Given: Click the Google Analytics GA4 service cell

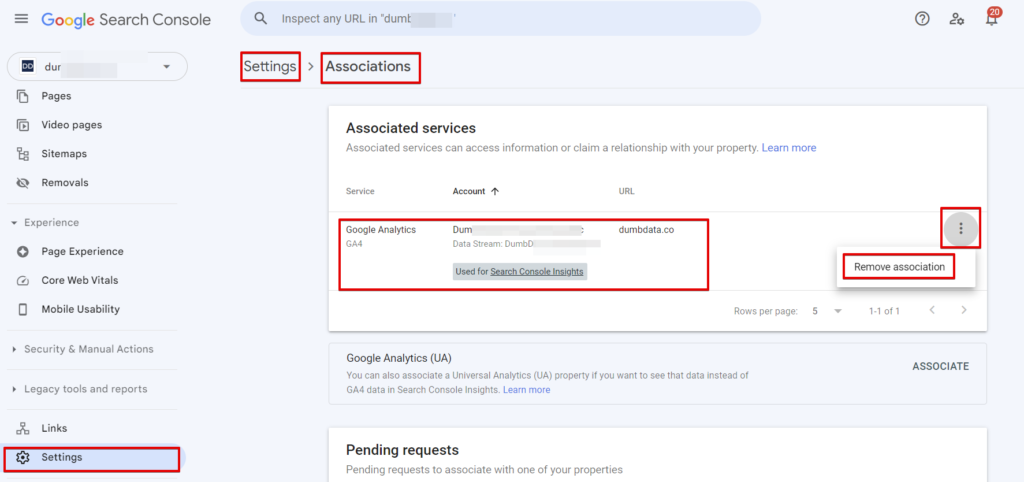Looking at the screenshot, I should point(381,236).
